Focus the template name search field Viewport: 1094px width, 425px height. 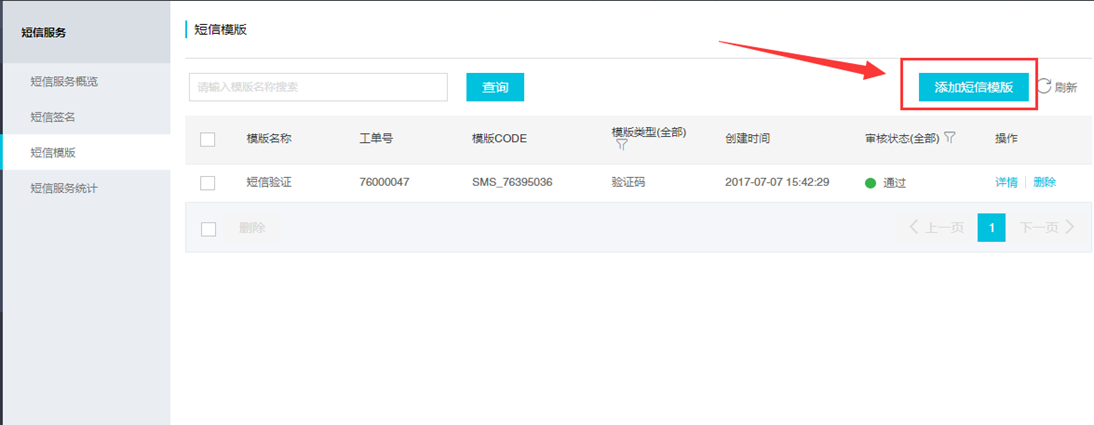pyautogui.click(x=318, y=87)
